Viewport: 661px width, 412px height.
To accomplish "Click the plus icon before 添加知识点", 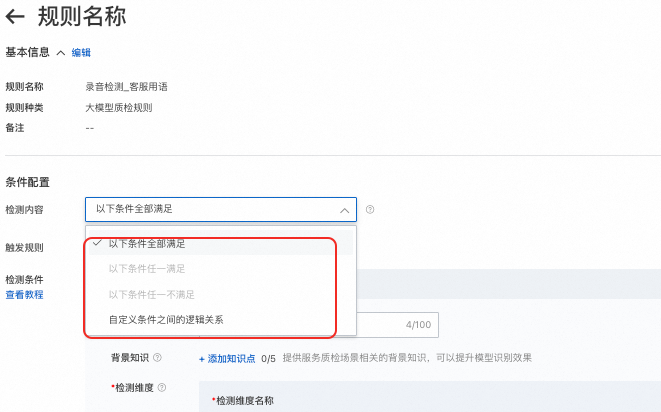I will coord(202,359).
